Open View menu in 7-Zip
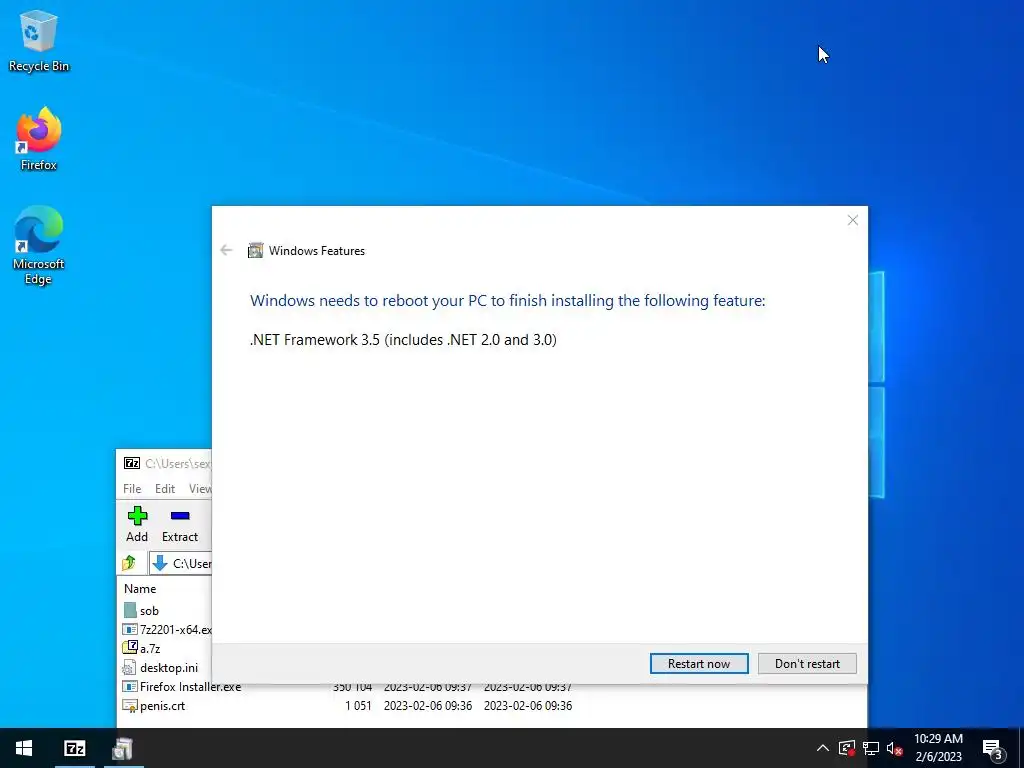The width and height of the screenshot is (1024, 768). click(200, 488)
